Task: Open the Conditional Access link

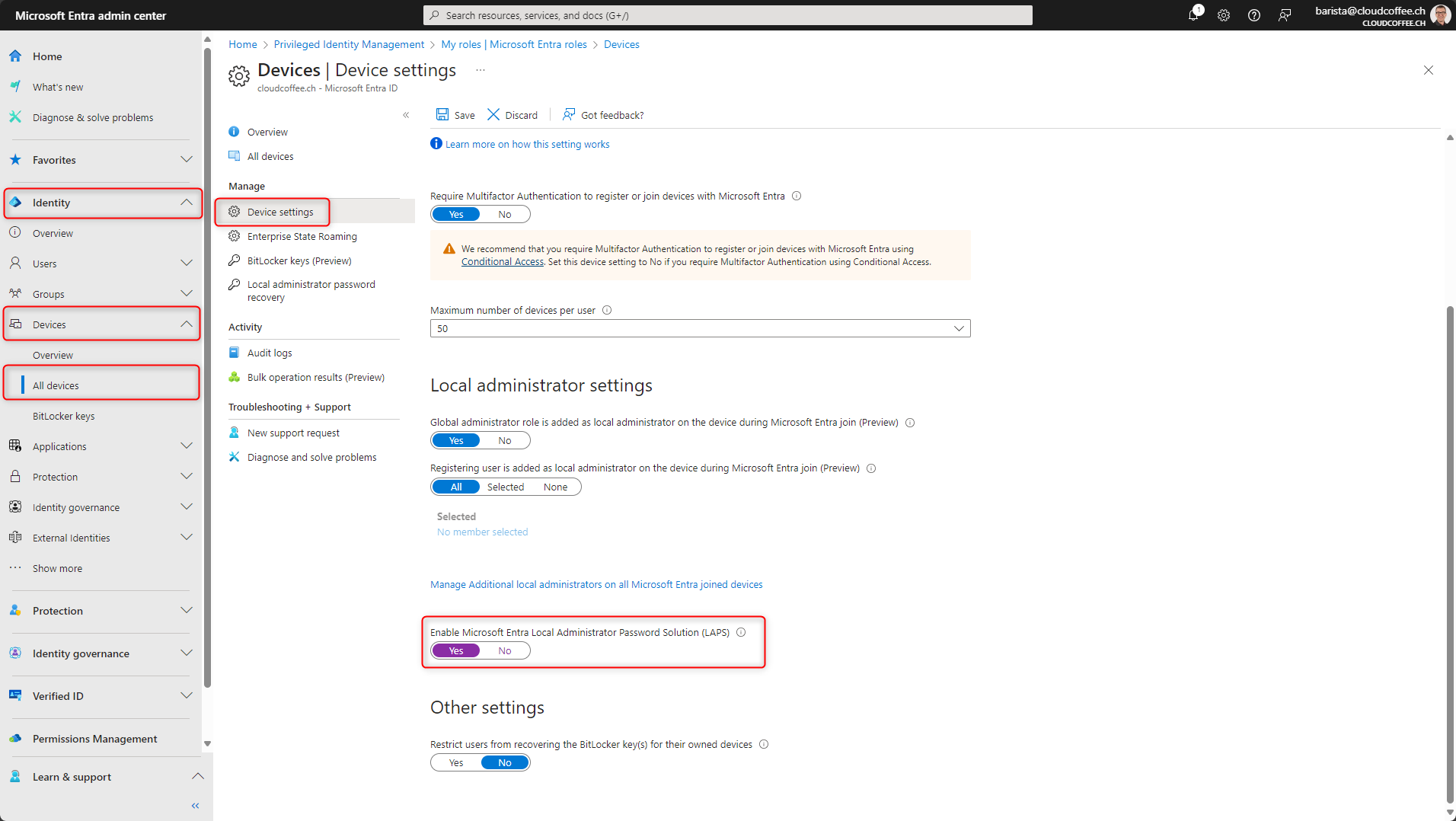Action: (x=502, y=261)
